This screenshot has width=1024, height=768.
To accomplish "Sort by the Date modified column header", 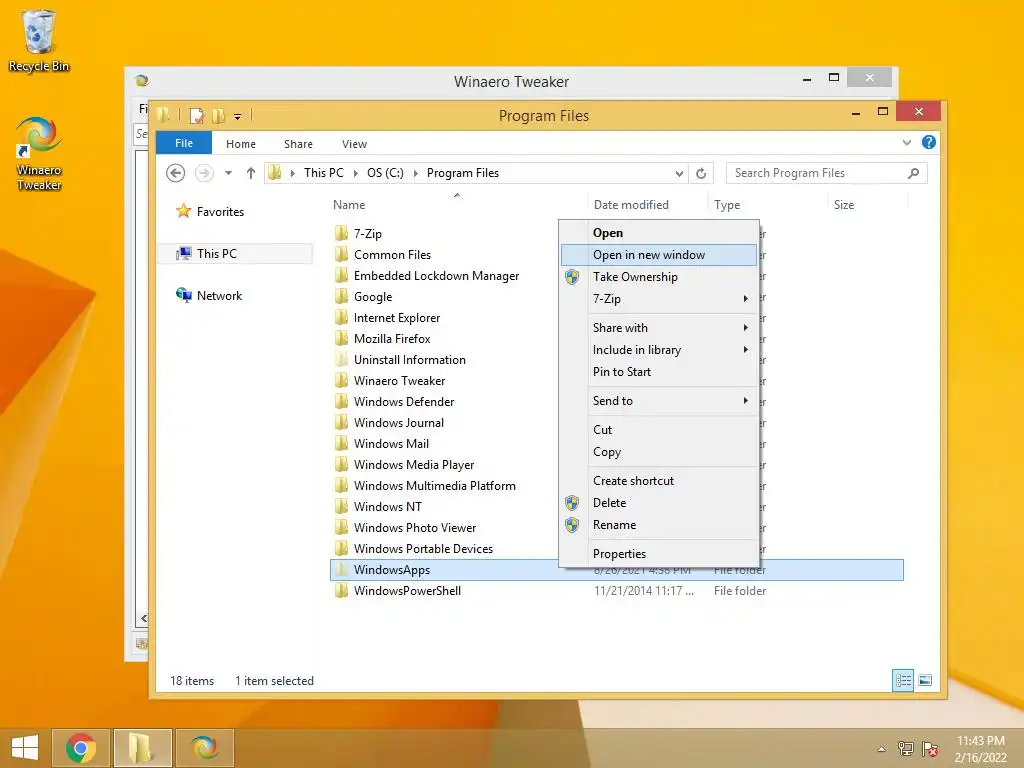I will pyautogui.click(x=631, y=204).
